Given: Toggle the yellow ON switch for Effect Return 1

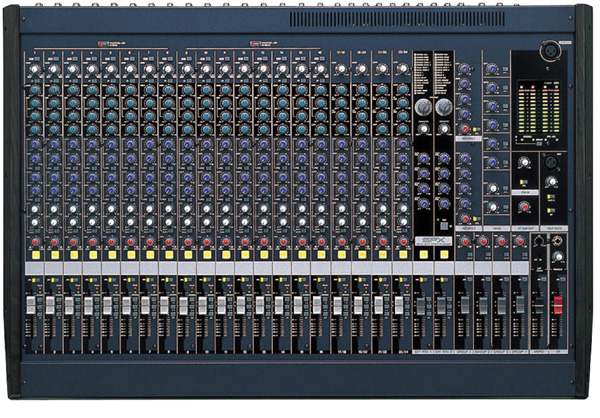Looking at the screenshot, I should pos(422,255).
